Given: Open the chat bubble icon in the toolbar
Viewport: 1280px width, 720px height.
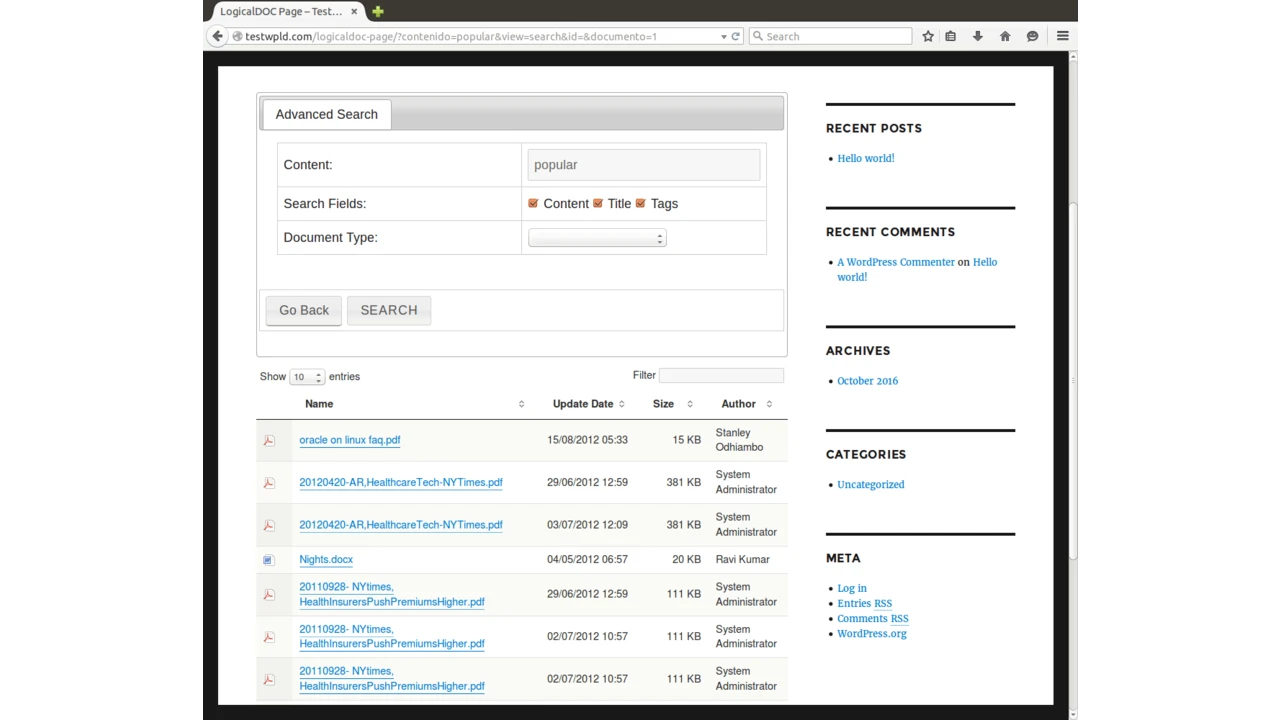Looking at the screenshot, I should coord(1032,36).
